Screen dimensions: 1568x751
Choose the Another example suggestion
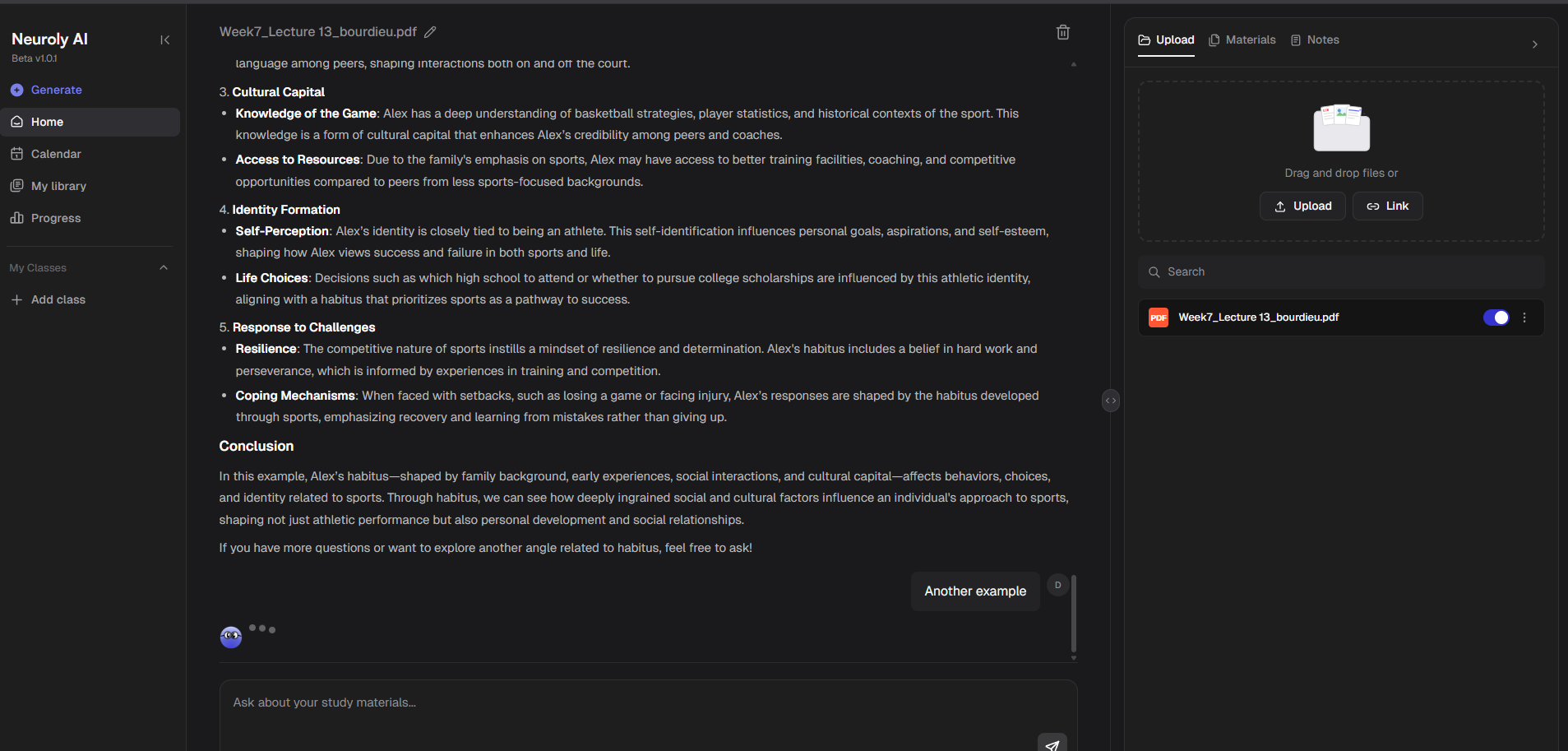974,591
